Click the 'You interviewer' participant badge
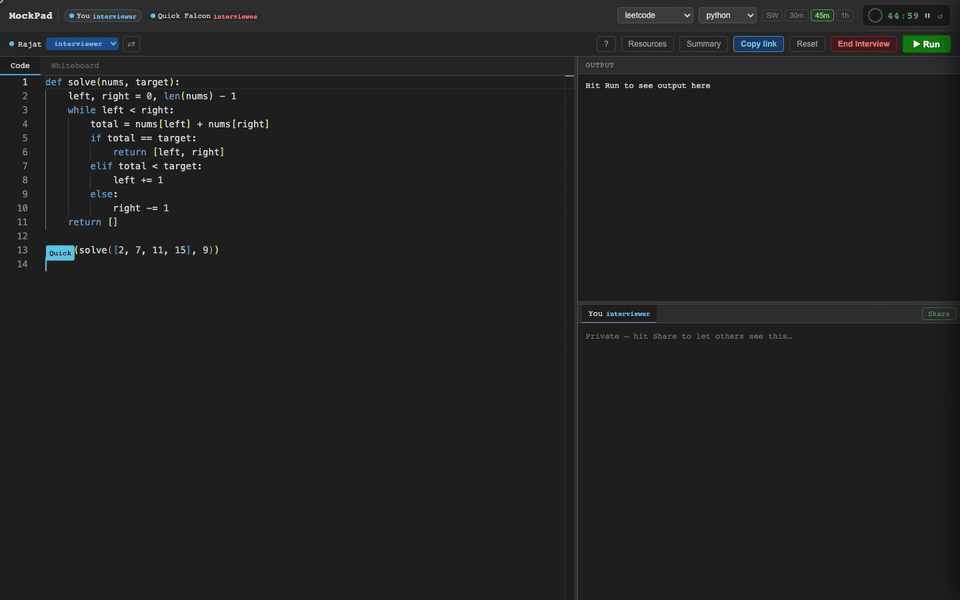960x600 pixels. tap(103, 16)
